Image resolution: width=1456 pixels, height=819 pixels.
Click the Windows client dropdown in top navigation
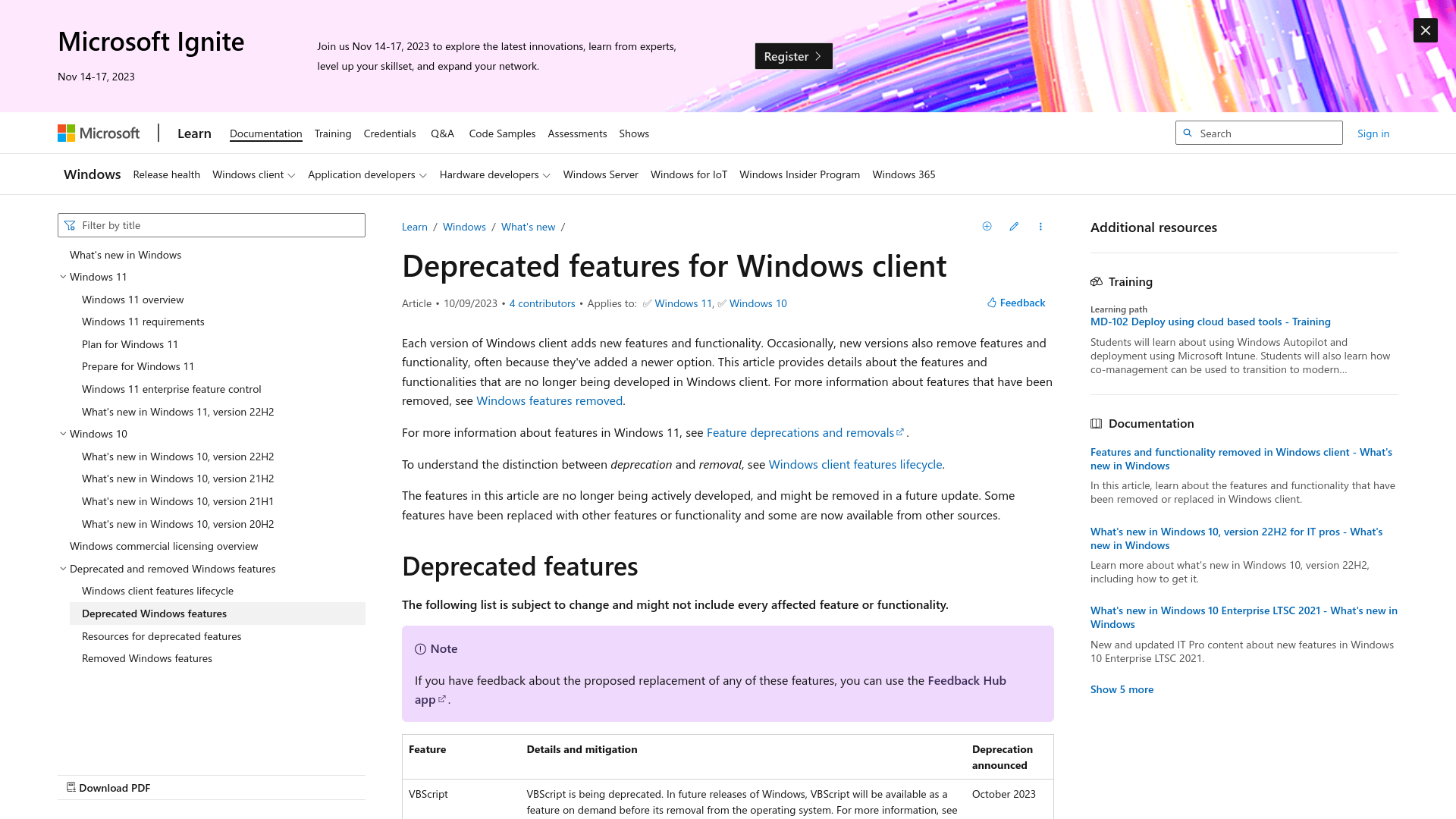pos(254,173)
